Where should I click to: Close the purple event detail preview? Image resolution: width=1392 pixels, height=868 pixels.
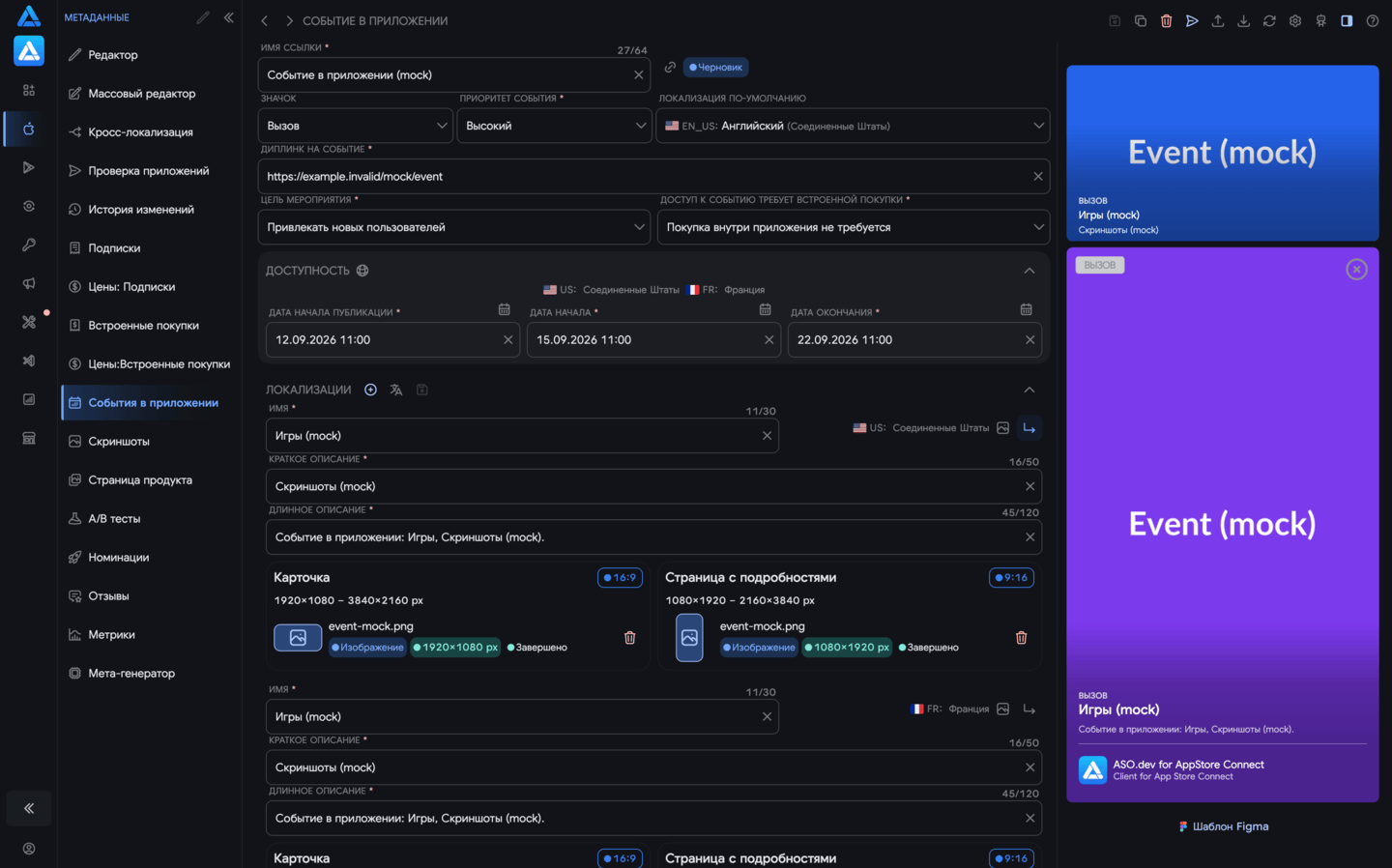tap(1356, 270)
